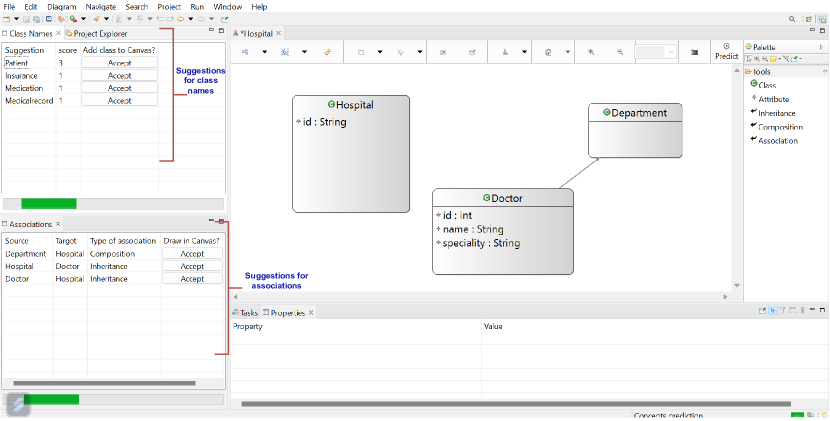Open the zoom level combo box
This screenshot has width=830, height=421.
655,52
